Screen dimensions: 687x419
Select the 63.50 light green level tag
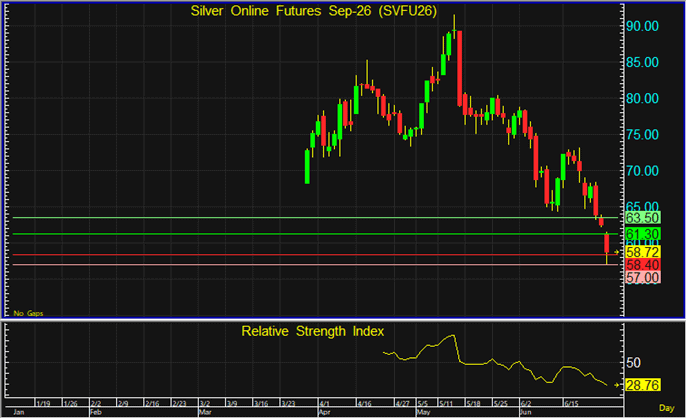[x=642, y=218]
